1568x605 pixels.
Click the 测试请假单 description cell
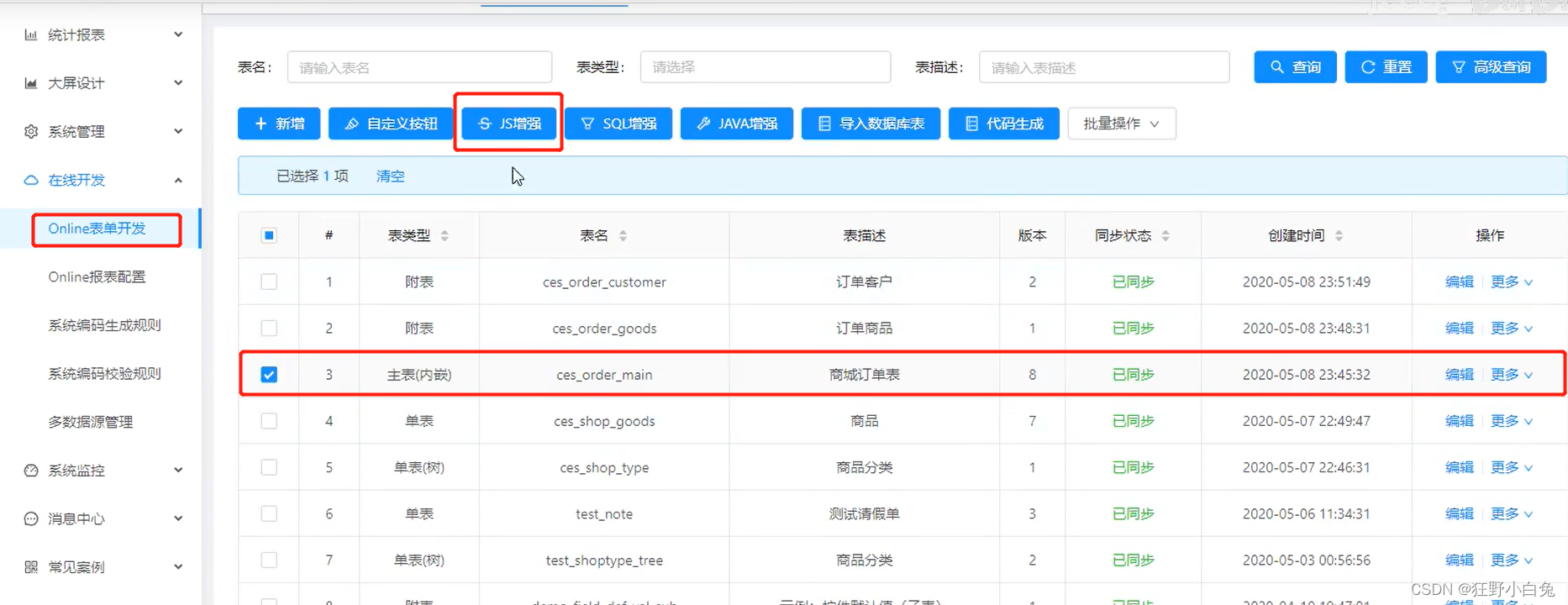(865, 513)
